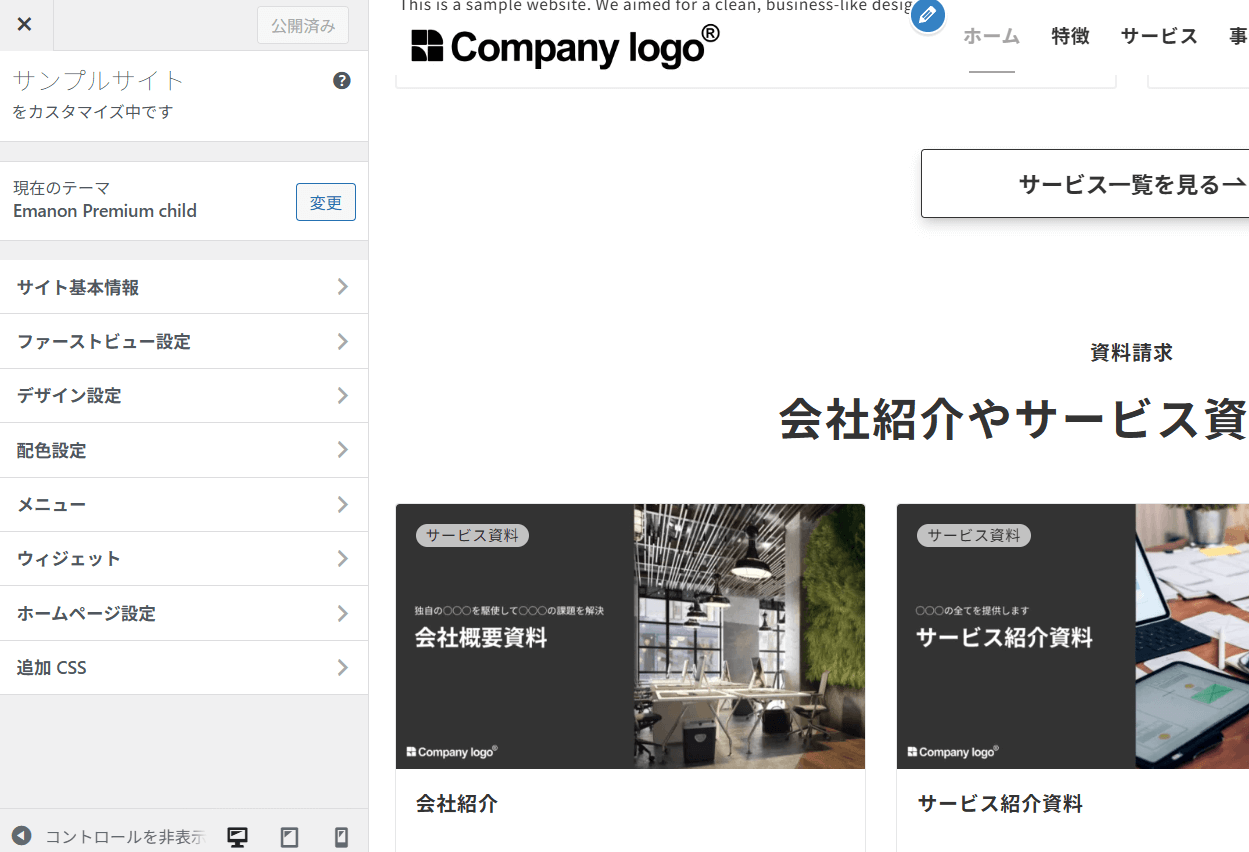
Task: Open the ファーストビュー設定 panel
Action: tap(184, 342)
